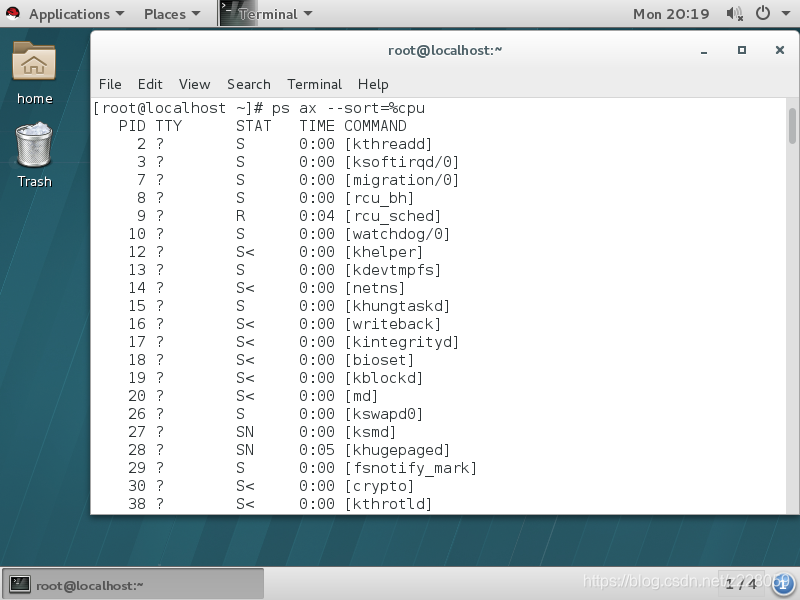Open the Places menu
This screenshot has width=800, height=600.
[x=172, y=14]
